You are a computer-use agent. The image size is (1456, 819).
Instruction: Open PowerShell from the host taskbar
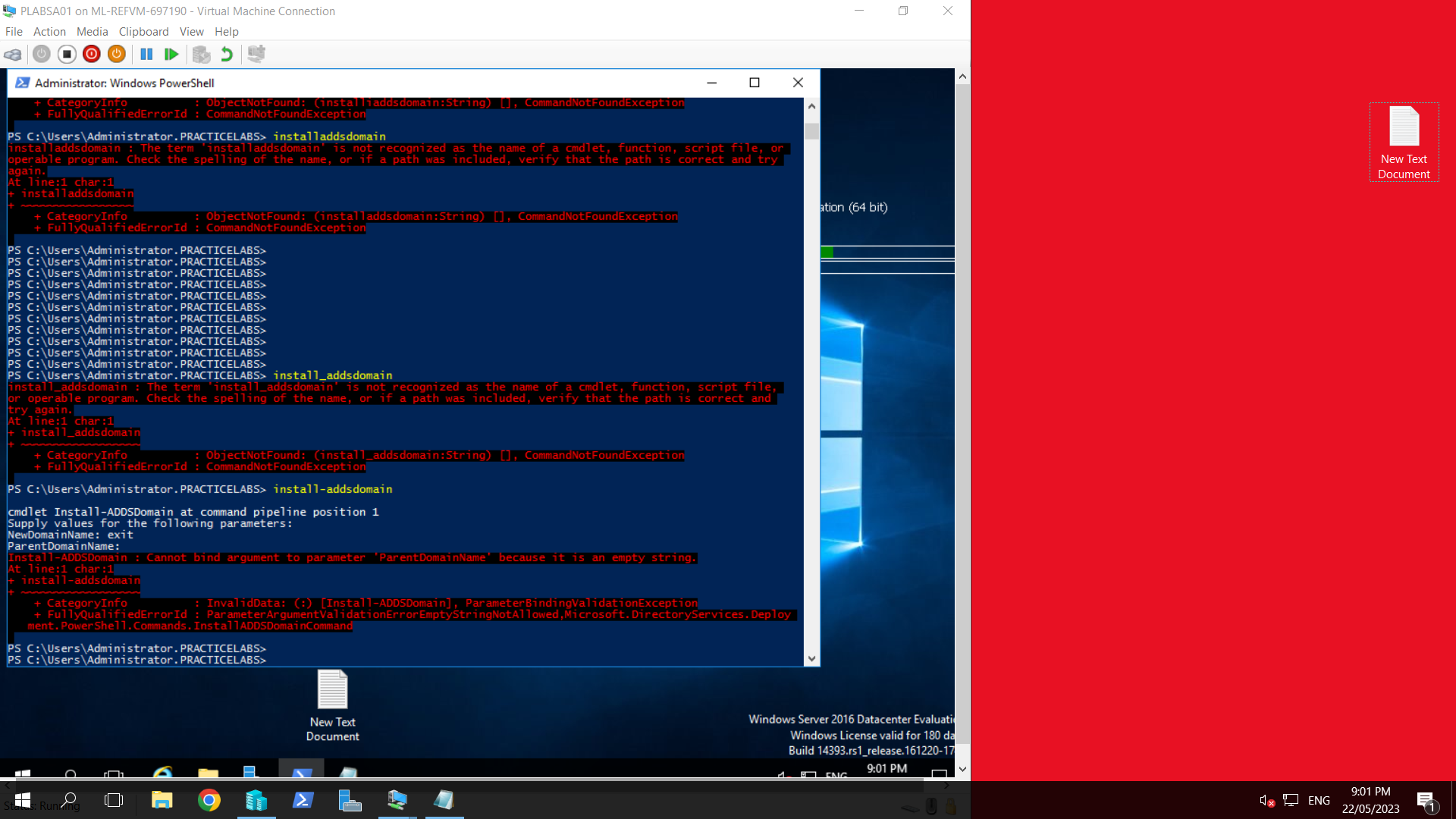tap(303, 800)
